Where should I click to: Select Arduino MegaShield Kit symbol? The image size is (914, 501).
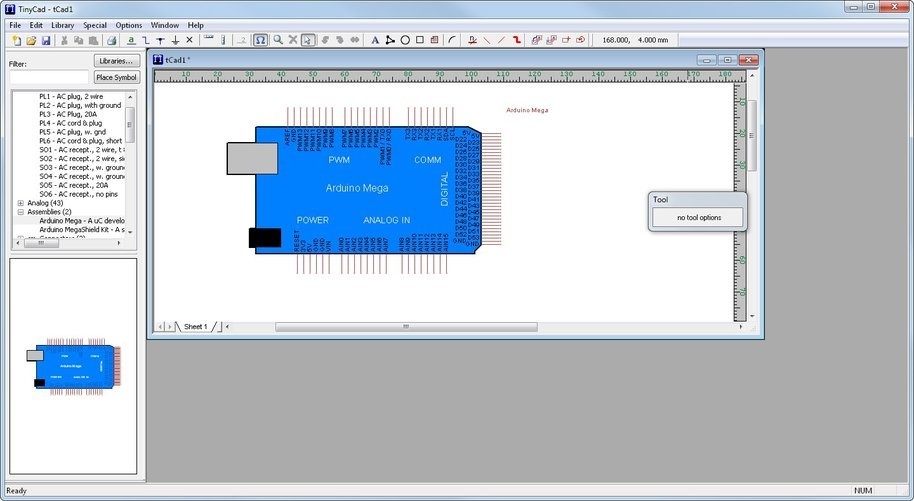pyautogui.click(x=82, y=230)
